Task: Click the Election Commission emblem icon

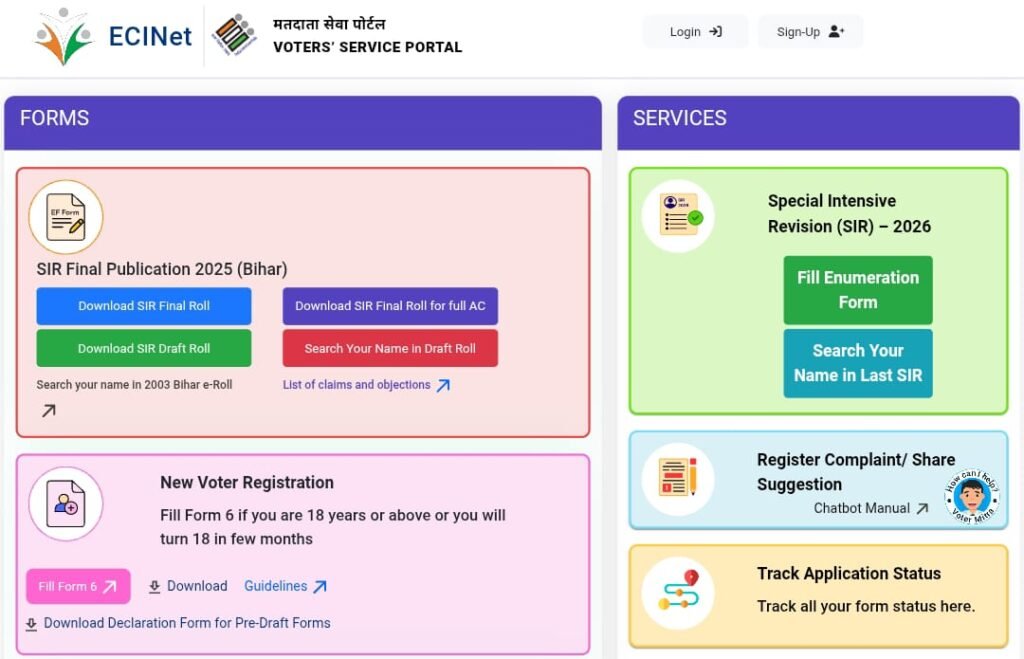Action: pos(235,36)
